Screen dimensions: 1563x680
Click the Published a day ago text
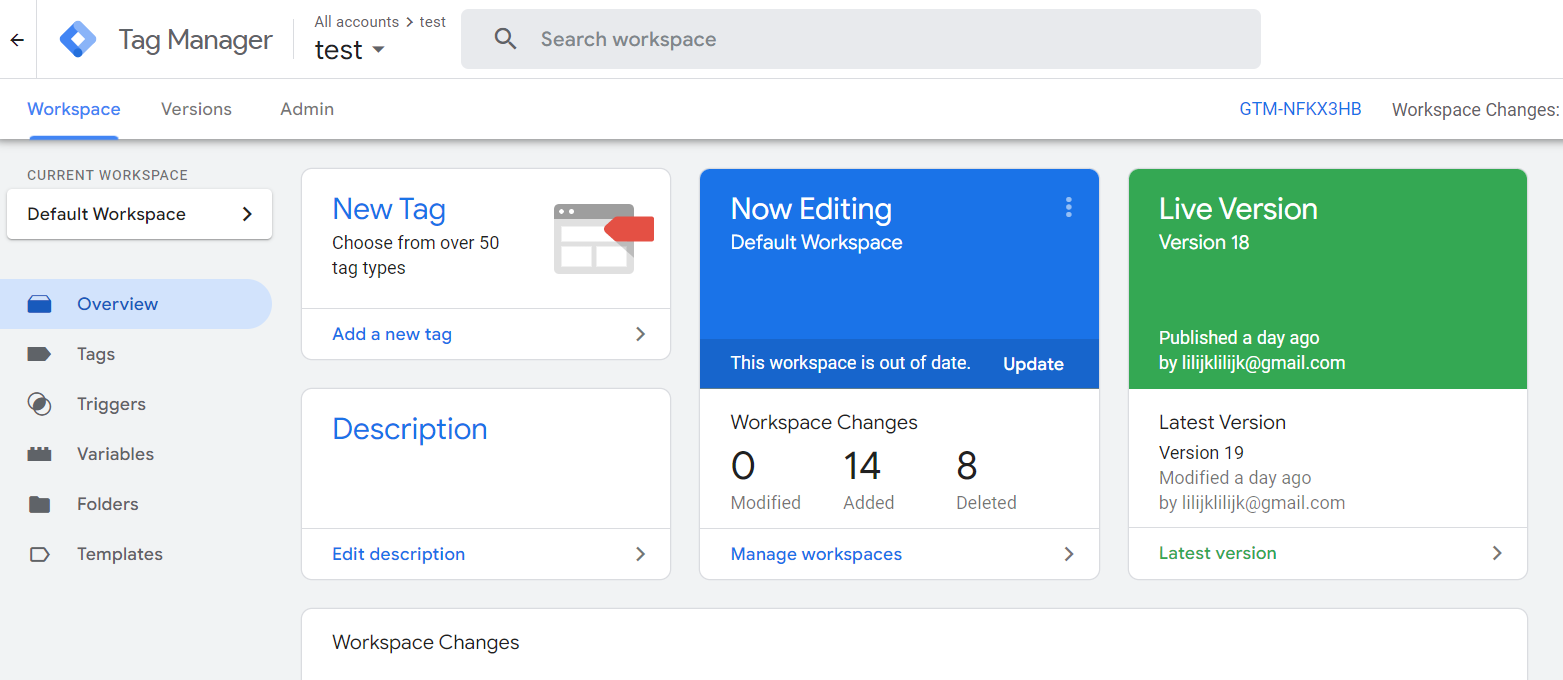tap(1239, 337)
